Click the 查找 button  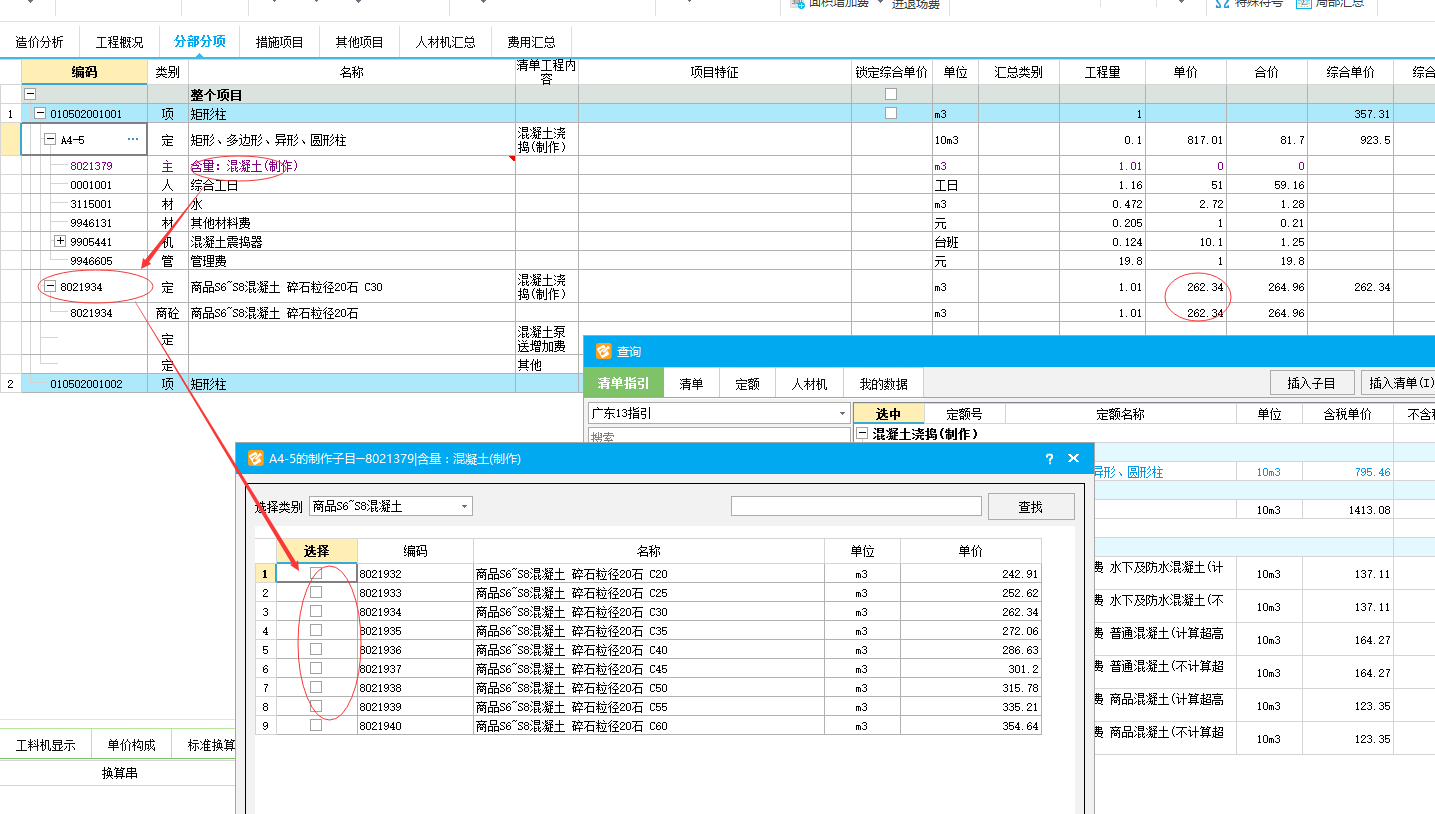pos(1031,507)
